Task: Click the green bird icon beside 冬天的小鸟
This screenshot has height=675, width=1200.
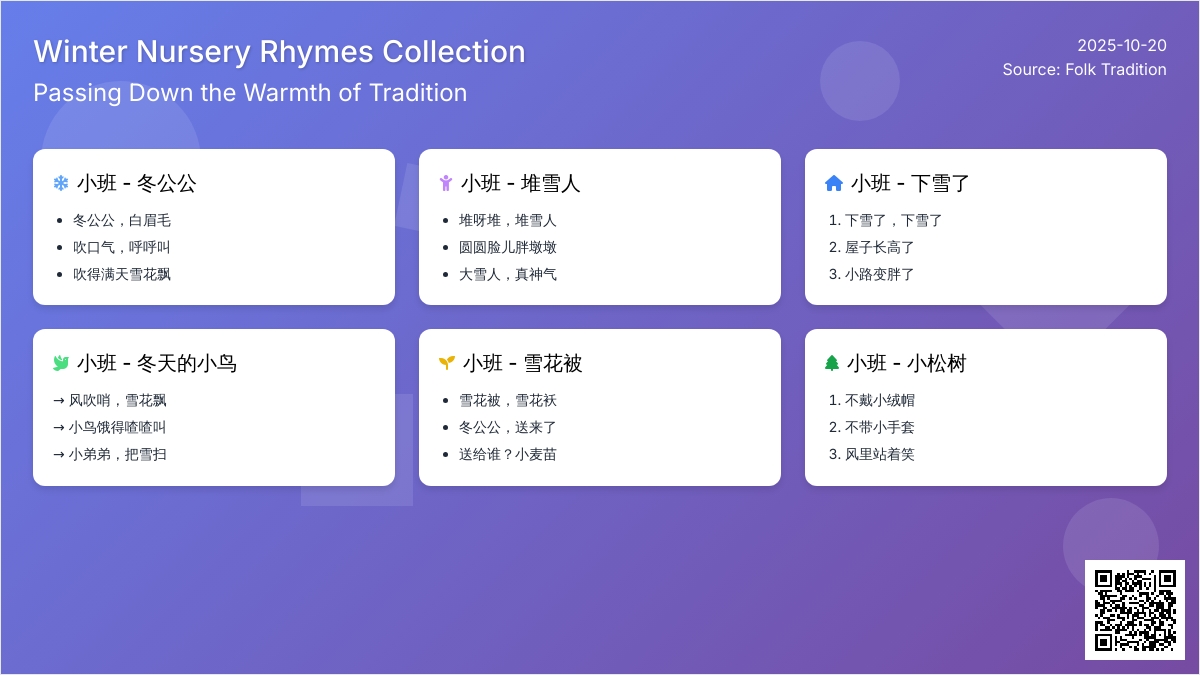Action: [x=61, y=363]
